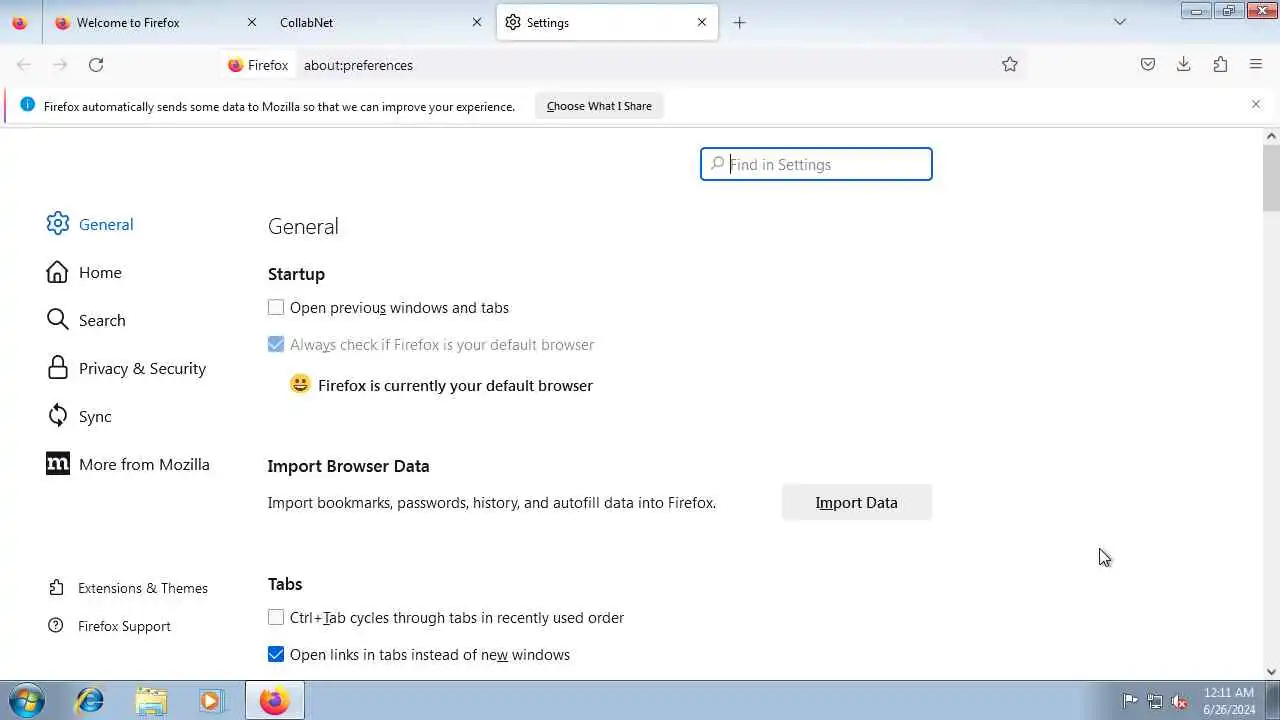This screenshot has height=720, width=1280.
Task: Click the info icon in notification bar
Action: tap(27, 105)
